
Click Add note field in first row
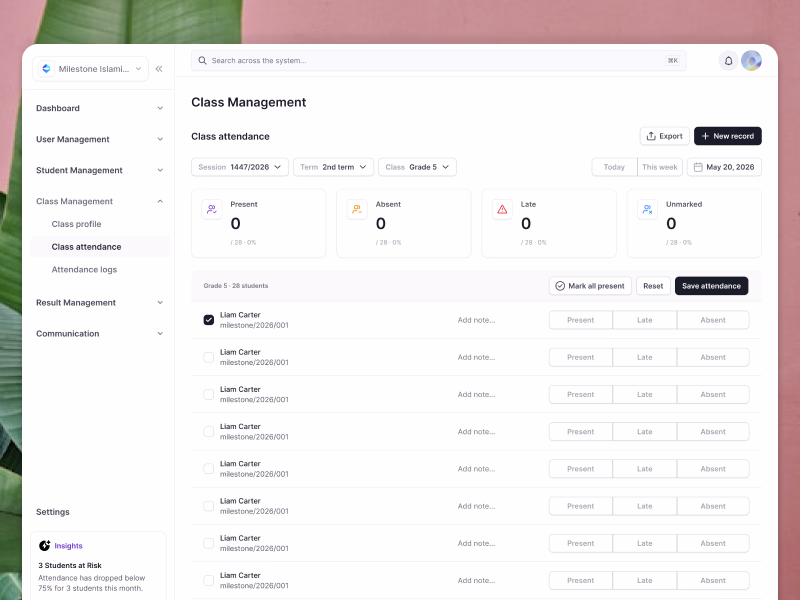click(x=477, y=320)
